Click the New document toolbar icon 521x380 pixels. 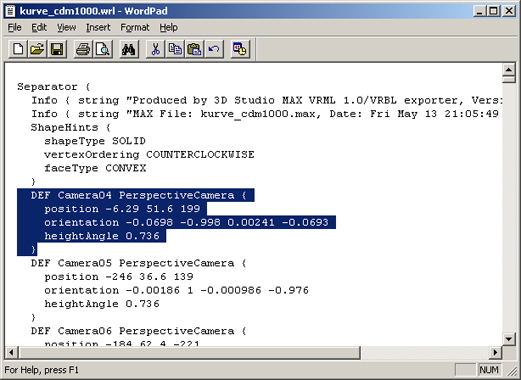[18, 49]
